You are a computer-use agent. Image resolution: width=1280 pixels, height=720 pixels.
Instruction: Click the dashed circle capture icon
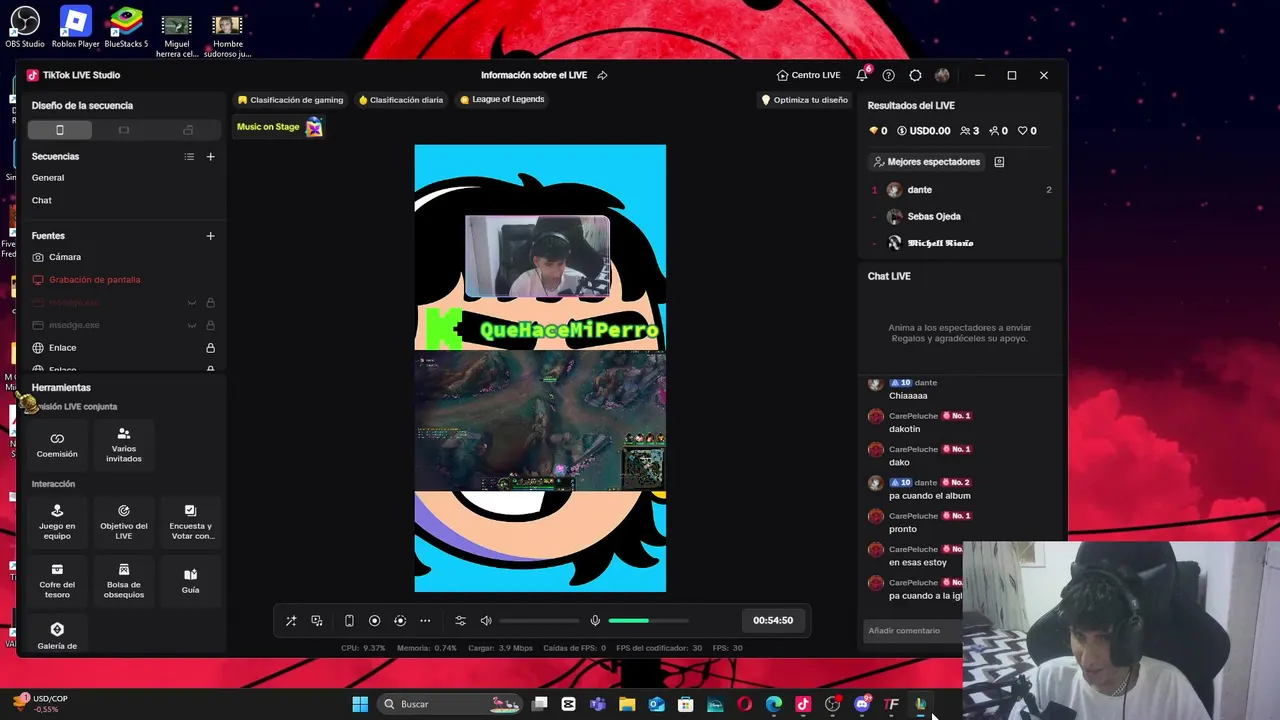click(400, 620)
